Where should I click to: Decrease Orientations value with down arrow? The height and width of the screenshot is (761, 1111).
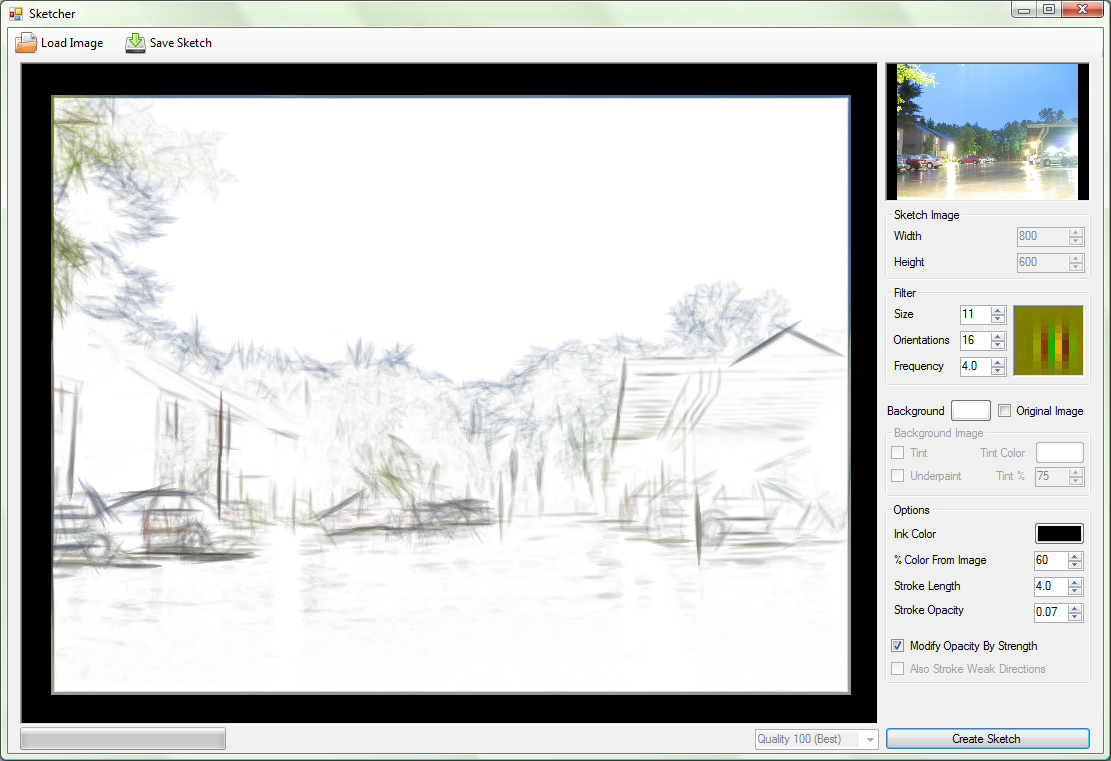[997, 345]
